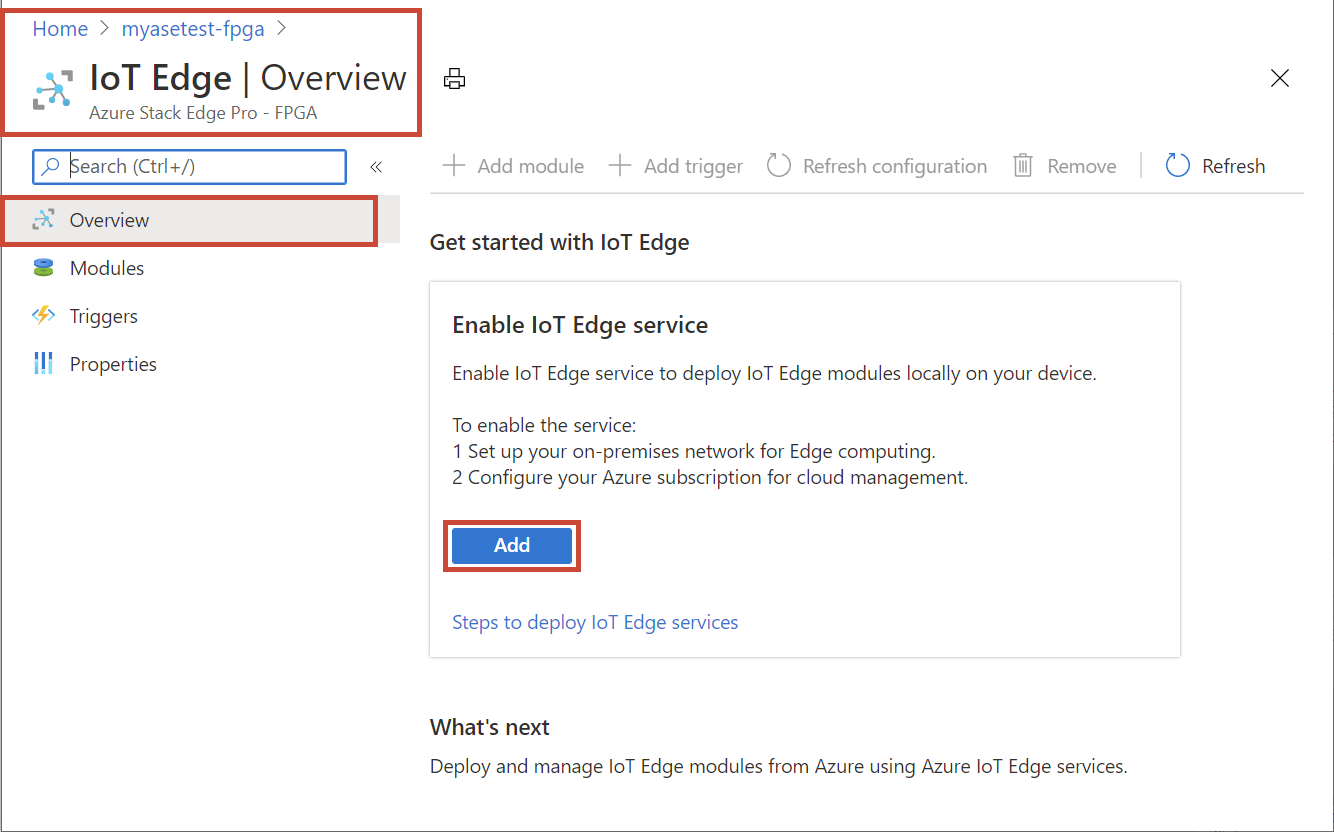Viewport: 1334px width, 832px height.
Task: Focus the Search (Ctrl+/) input field
Action: tap(200, 167)
